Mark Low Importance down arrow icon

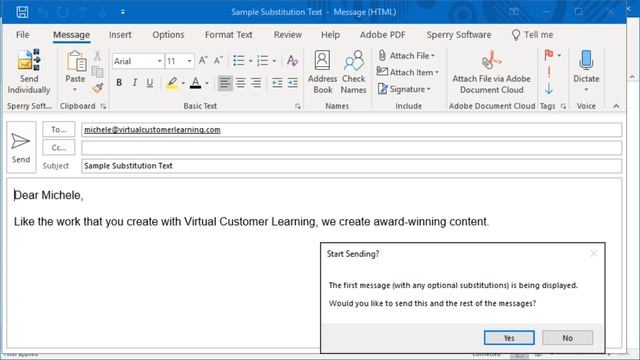(549, 89)
